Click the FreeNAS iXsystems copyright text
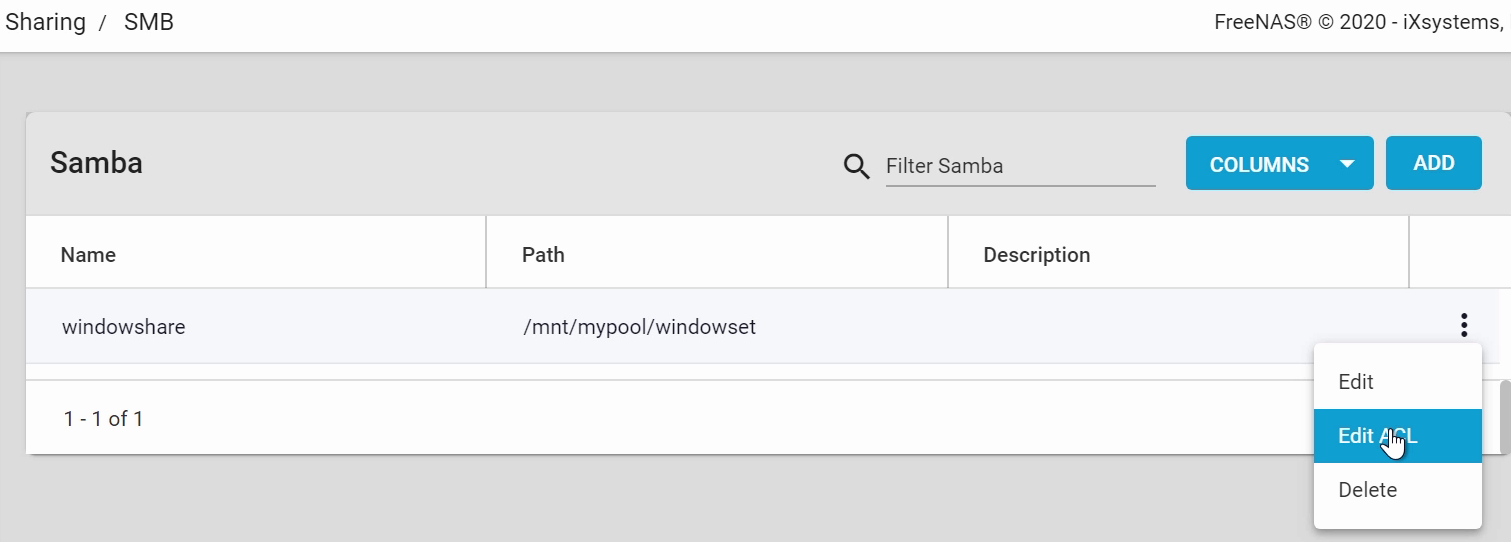 1359,22
